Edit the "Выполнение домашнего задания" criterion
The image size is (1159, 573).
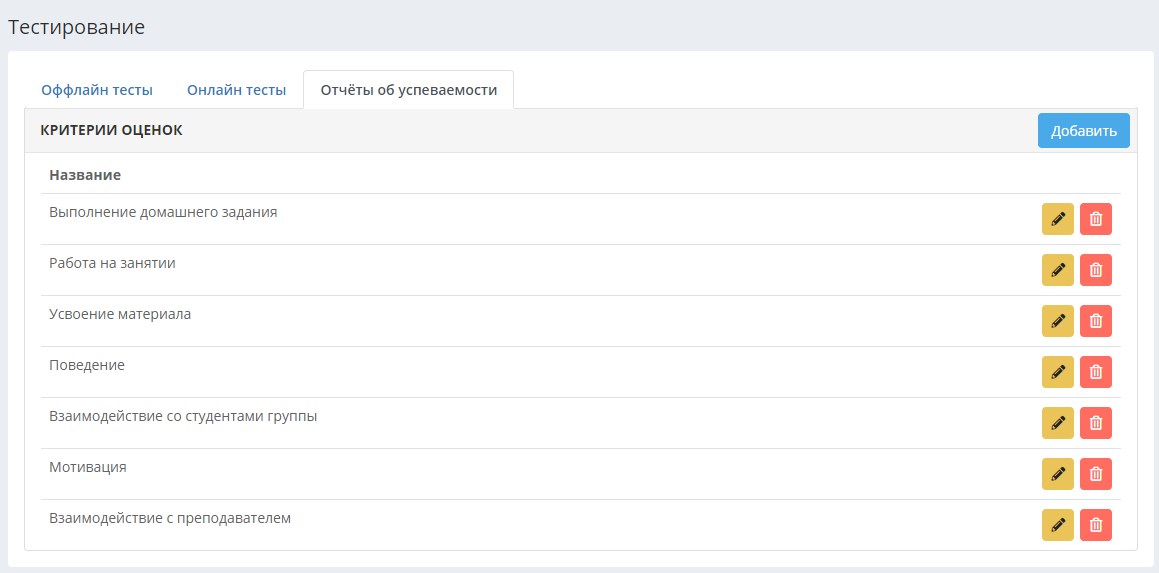(x=1058, y=219)
